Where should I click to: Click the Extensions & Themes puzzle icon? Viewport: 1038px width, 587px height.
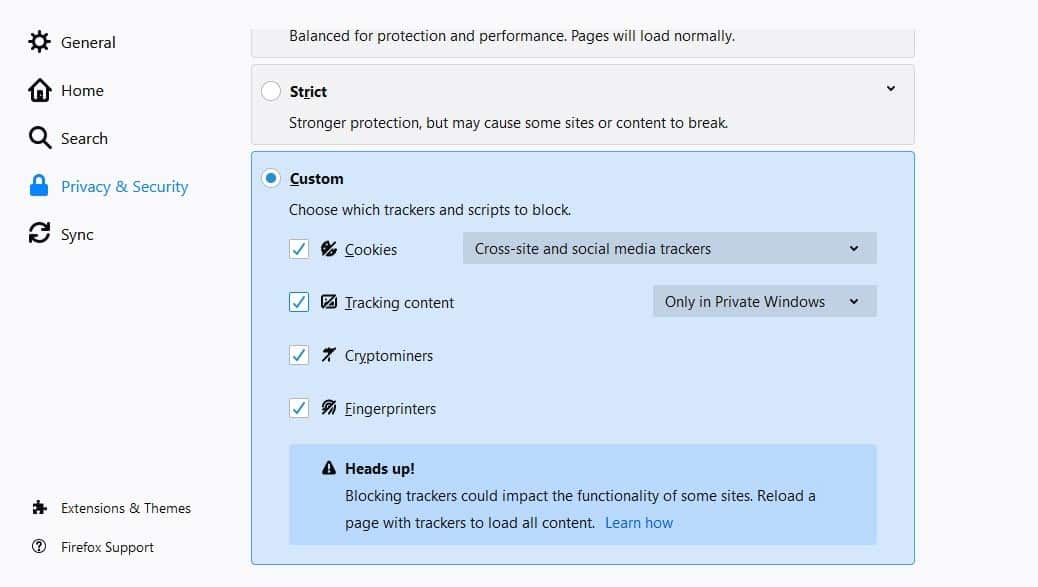coord(39,508)
